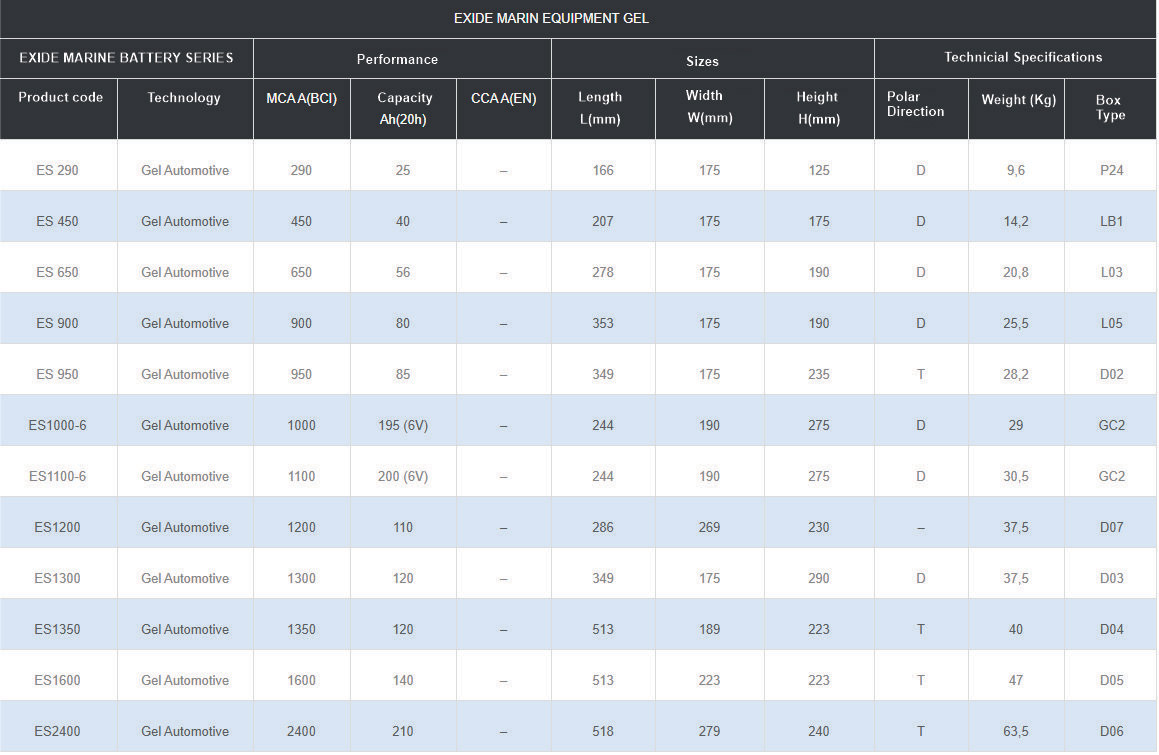Select the D07 box type cell
1159x755 pixels.
[1111, 527]
